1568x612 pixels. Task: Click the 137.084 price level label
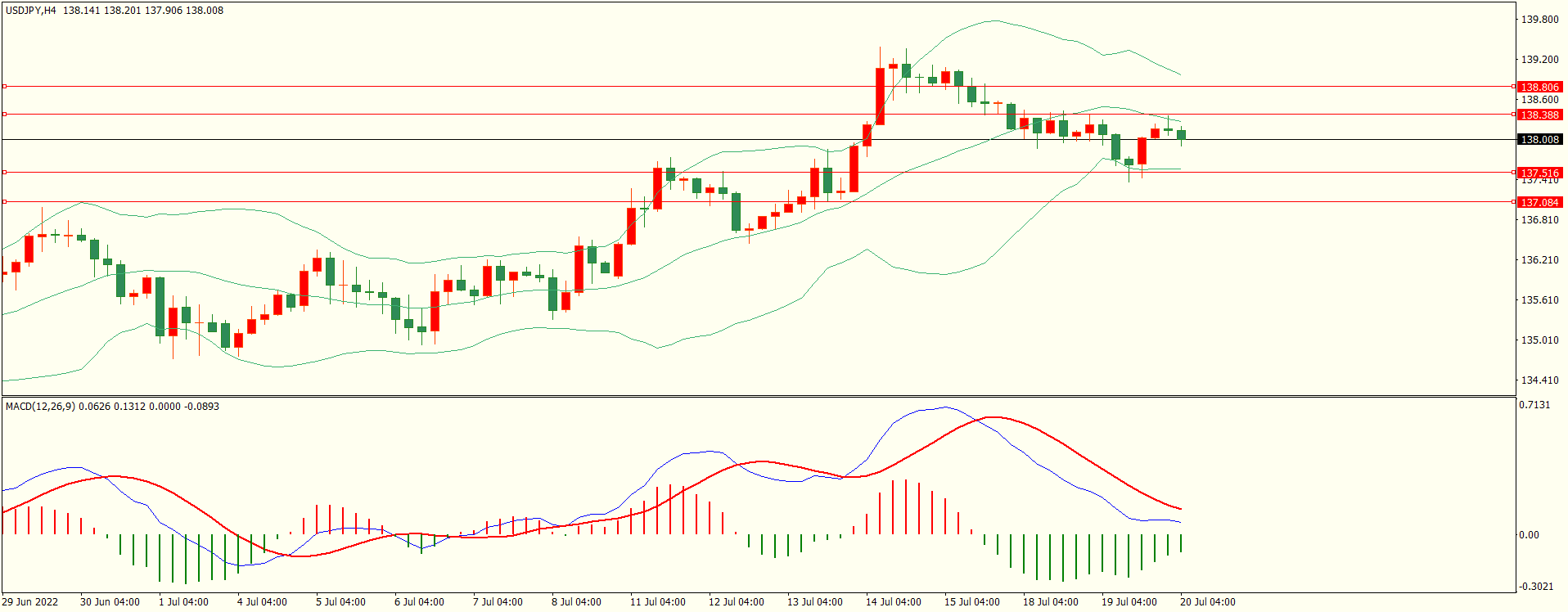click(1539, 202)
